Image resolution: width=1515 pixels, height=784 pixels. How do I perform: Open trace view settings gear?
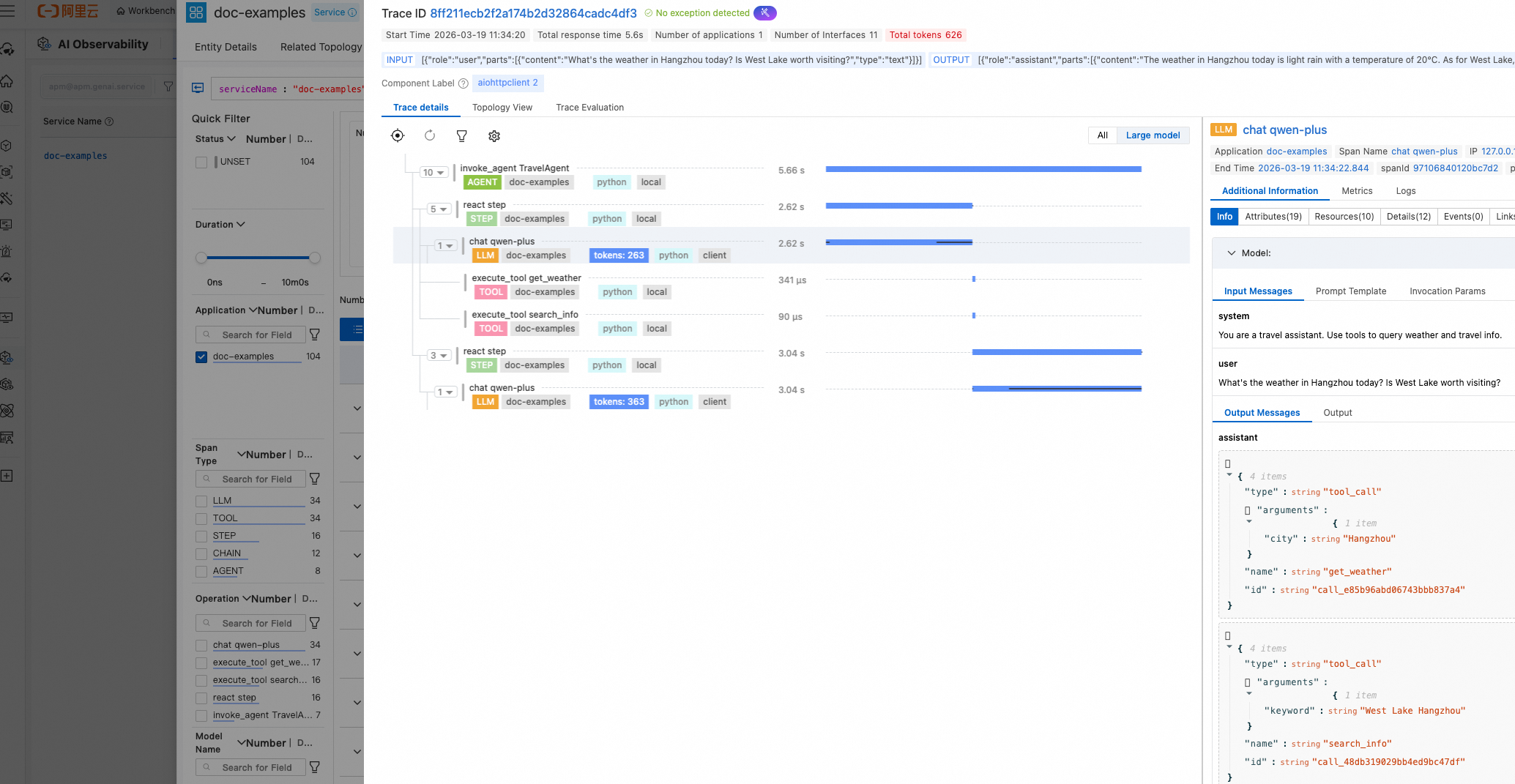(494, 135)
